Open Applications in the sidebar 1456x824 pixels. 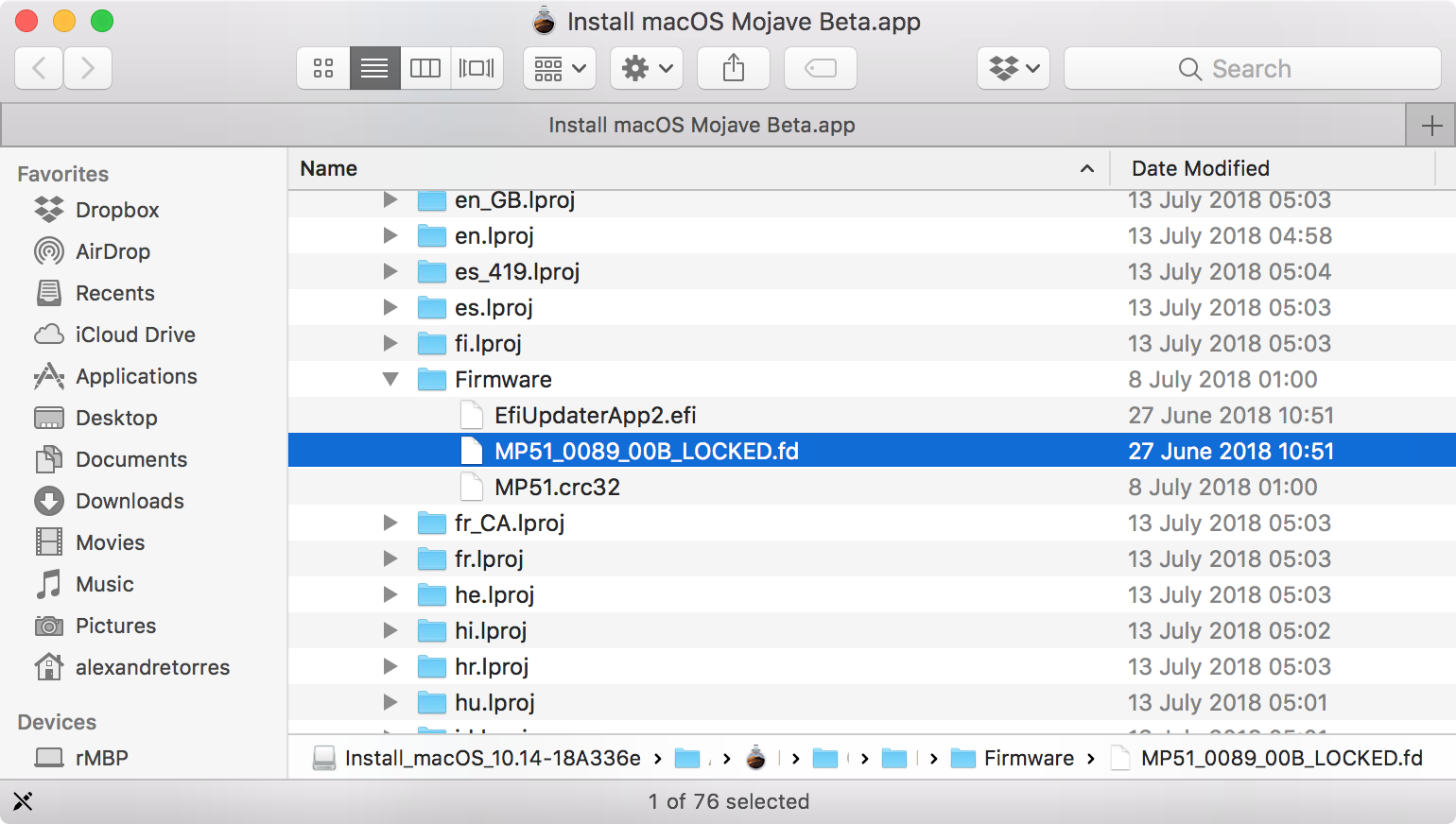(x=115, y=376)
